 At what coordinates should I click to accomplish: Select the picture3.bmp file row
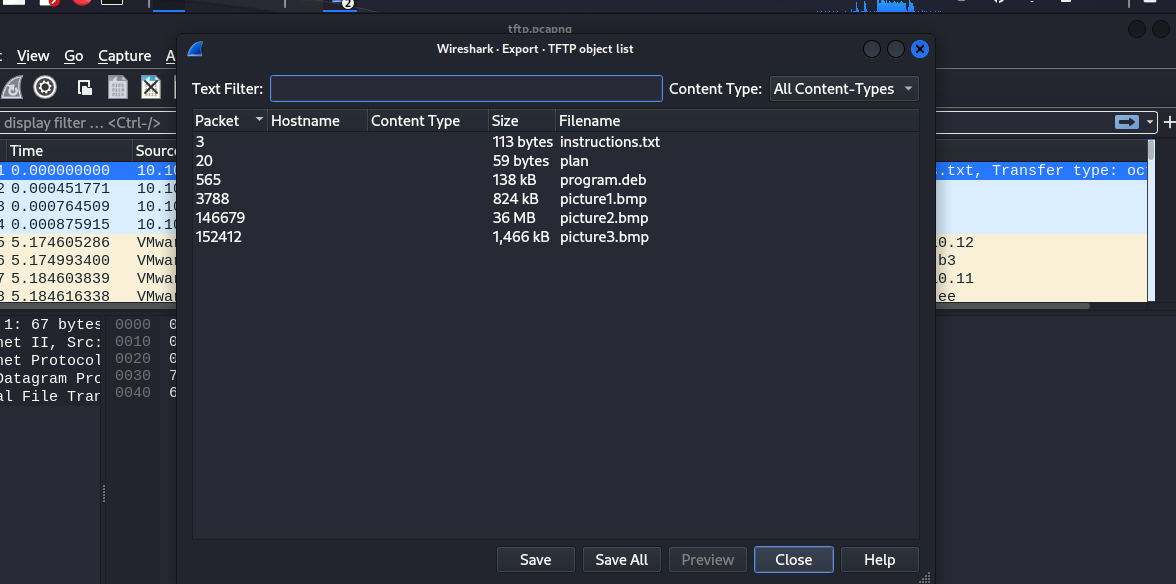point(556,237)
